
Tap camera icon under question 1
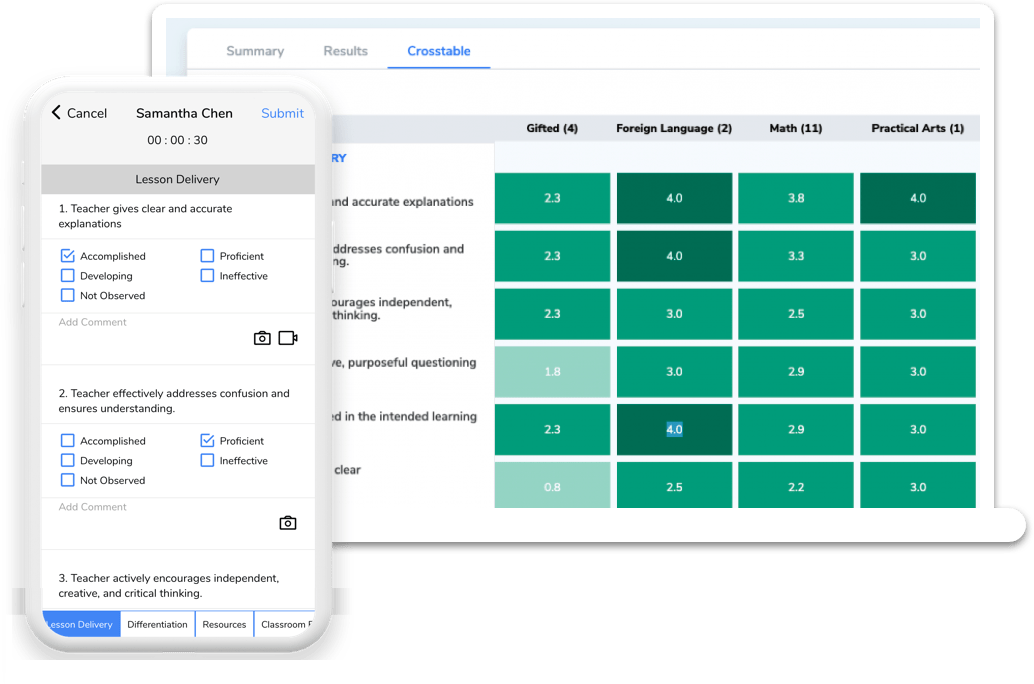pos(262,338)
